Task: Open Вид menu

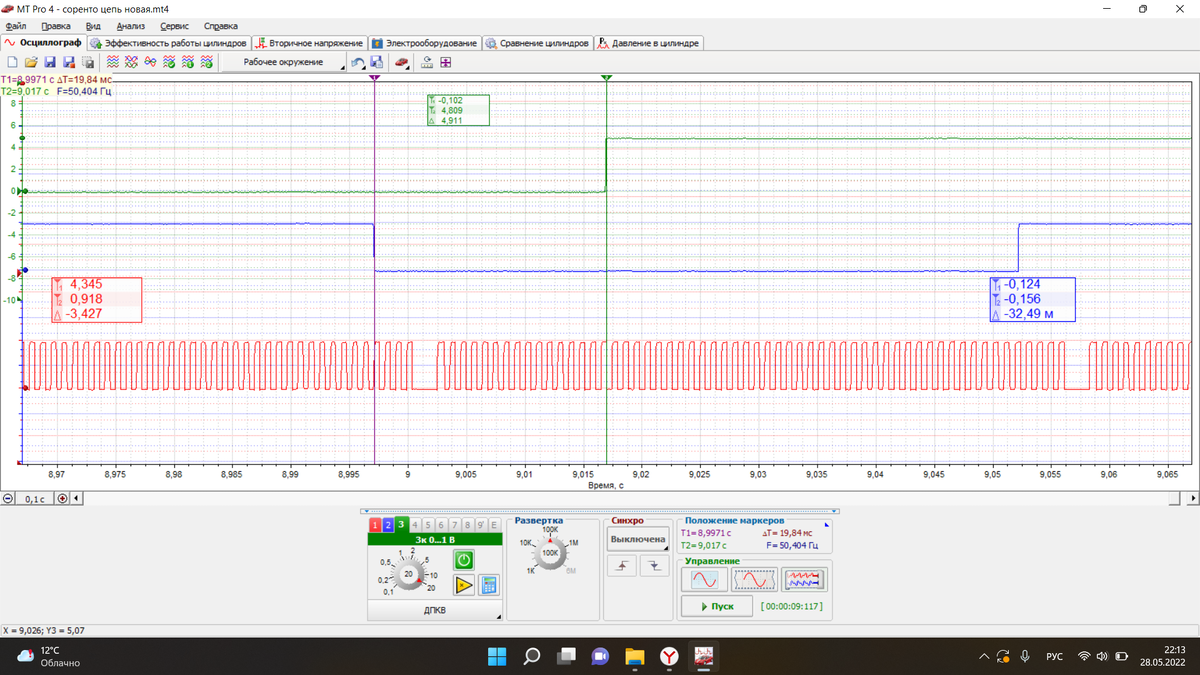Action: tap(94, 26)
